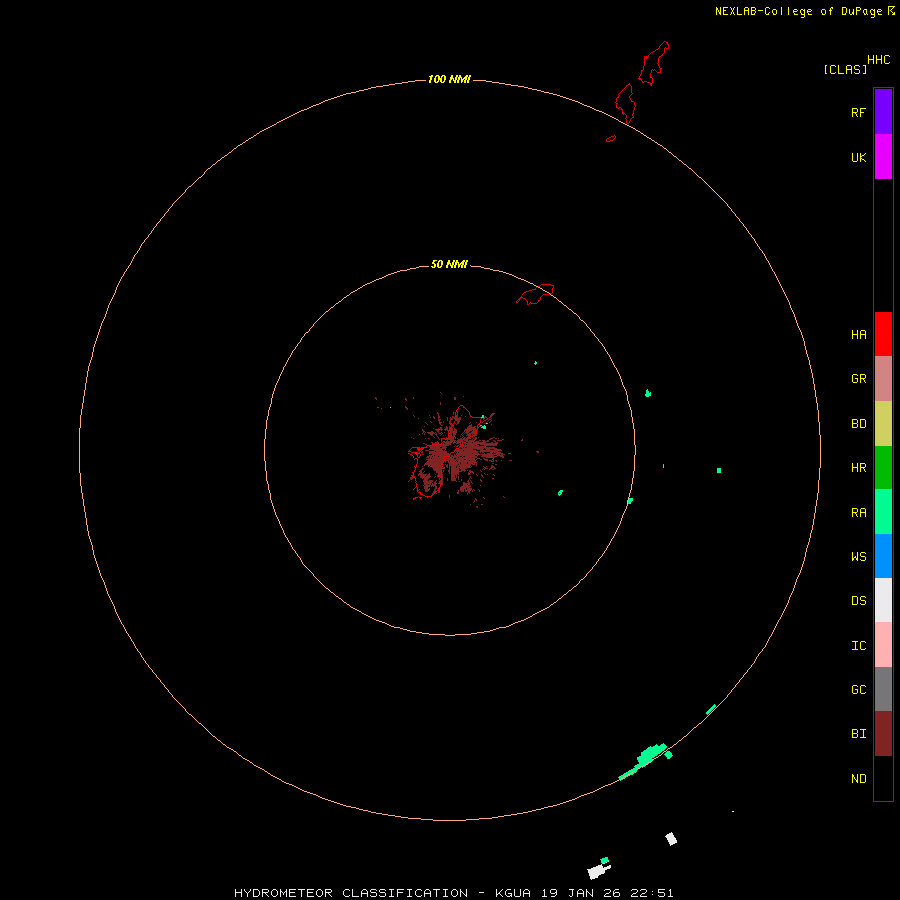
Task: Click the 'UK' legend label
Action: coord(858,157)
